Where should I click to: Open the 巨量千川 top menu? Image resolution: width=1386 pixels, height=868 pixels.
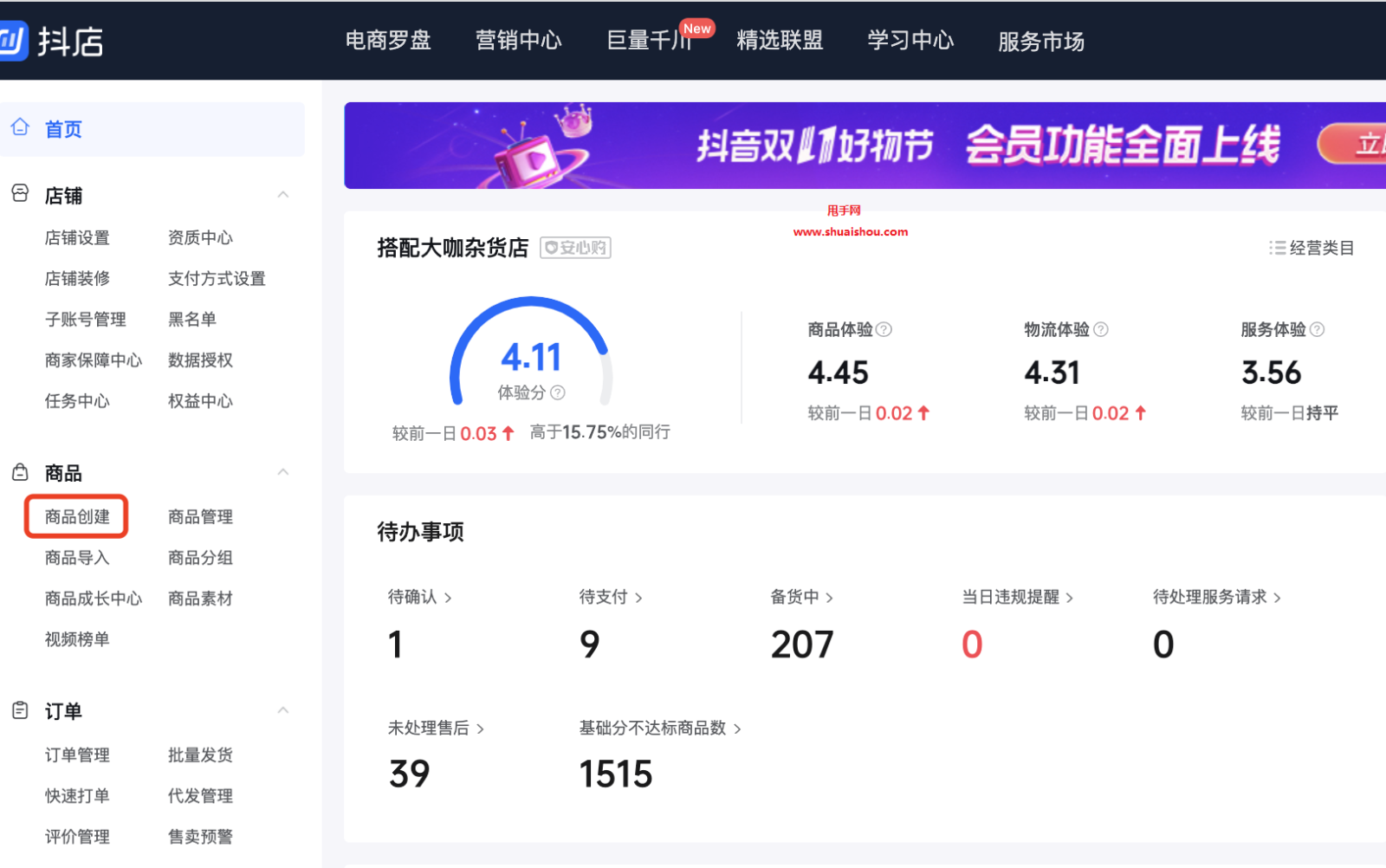pos(650,41)
